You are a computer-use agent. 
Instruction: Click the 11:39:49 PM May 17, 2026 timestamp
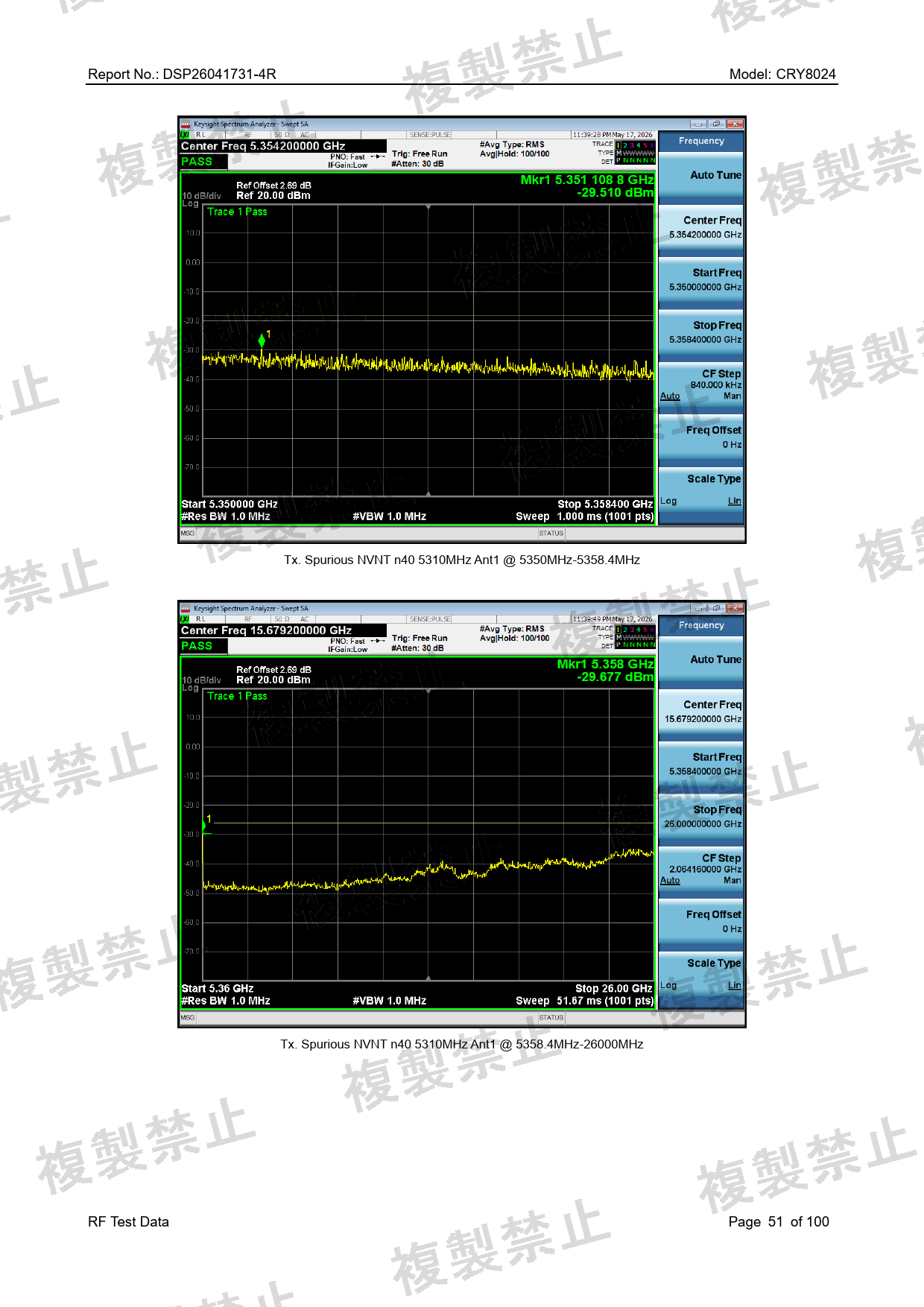point(612,619)
